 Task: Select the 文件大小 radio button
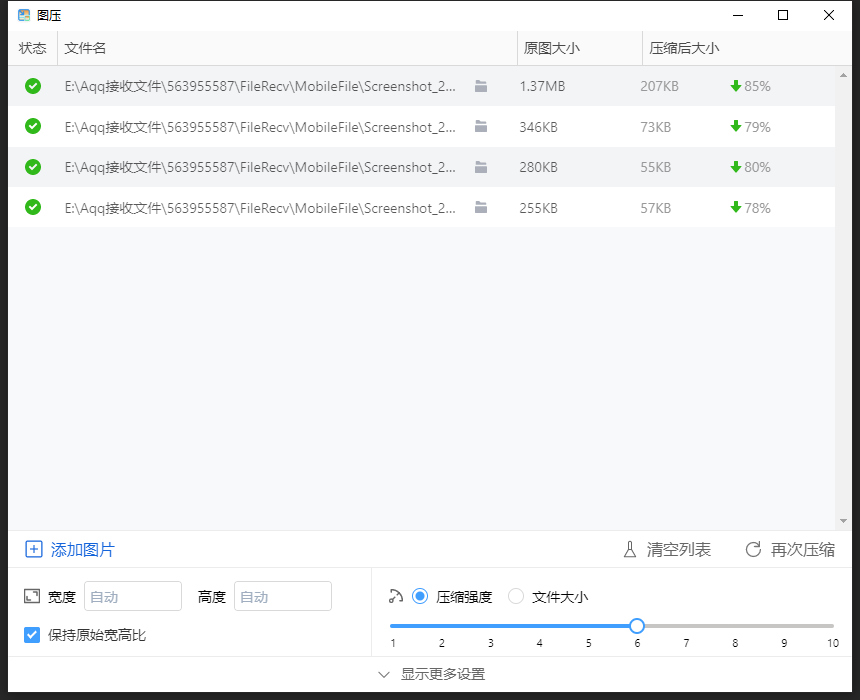(516, 597)
